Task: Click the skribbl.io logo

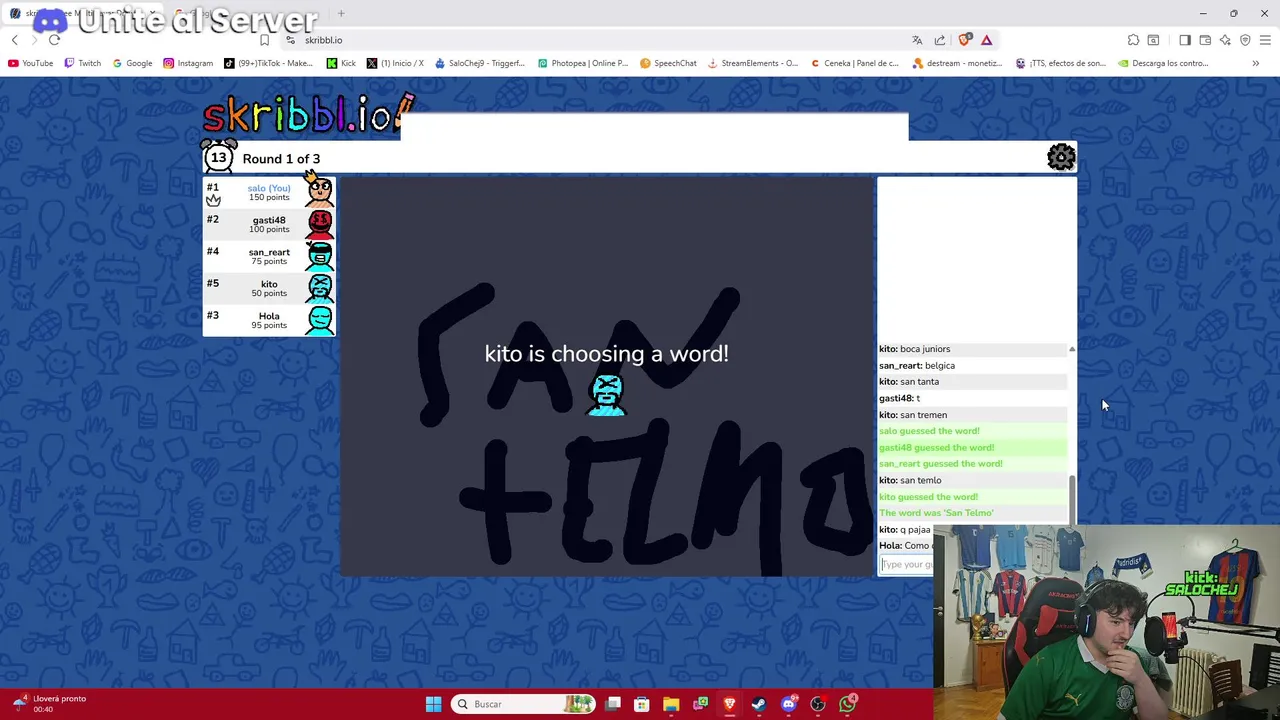Action: click(307, 115)
